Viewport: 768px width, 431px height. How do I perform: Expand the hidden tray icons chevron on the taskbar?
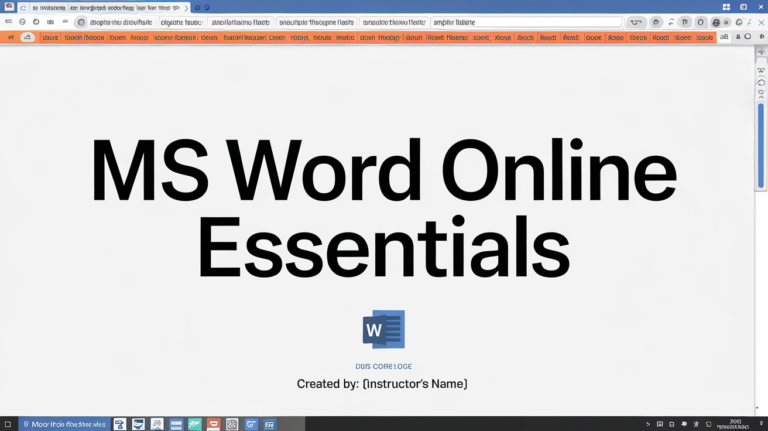pyautogui.click(x=648, y=424)
